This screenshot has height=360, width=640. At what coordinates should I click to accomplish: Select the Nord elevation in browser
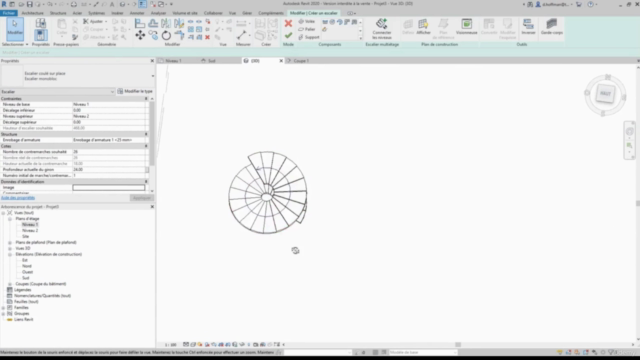[27, 266]
